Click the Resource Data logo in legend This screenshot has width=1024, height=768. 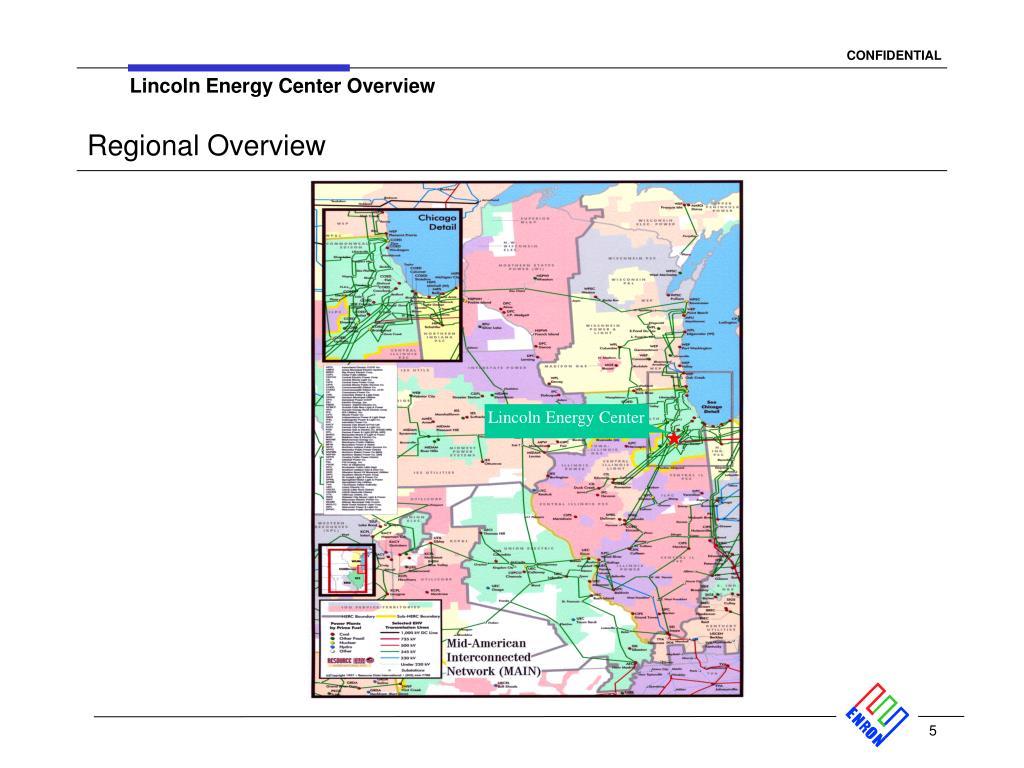click(351, 661)
